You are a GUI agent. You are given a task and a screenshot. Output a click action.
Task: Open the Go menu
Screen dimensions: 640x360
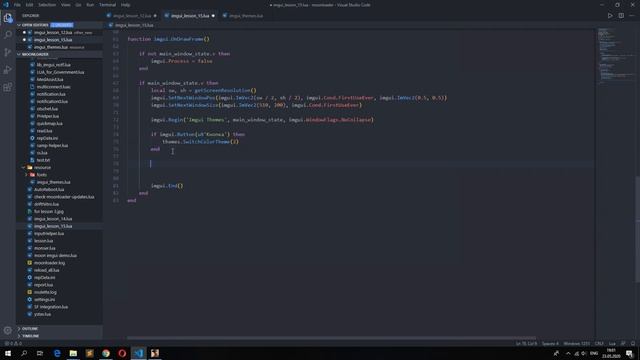click(x=78, y=5)
